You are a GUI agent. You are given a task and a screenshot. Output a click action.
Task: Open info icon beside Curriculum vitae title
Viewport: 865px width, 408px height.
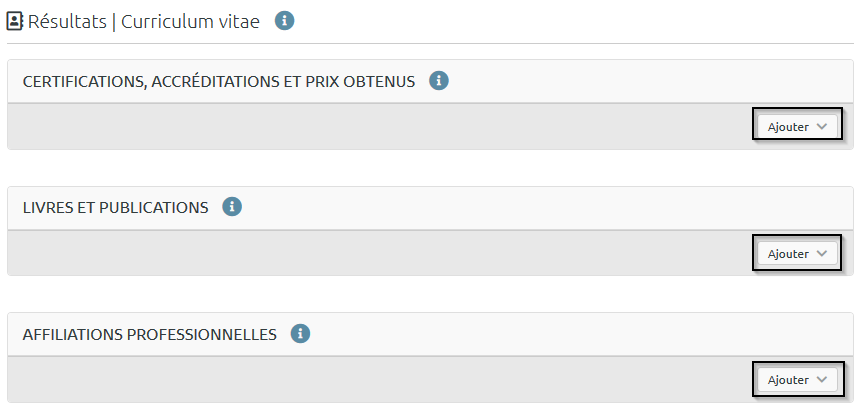pos(285,21)
